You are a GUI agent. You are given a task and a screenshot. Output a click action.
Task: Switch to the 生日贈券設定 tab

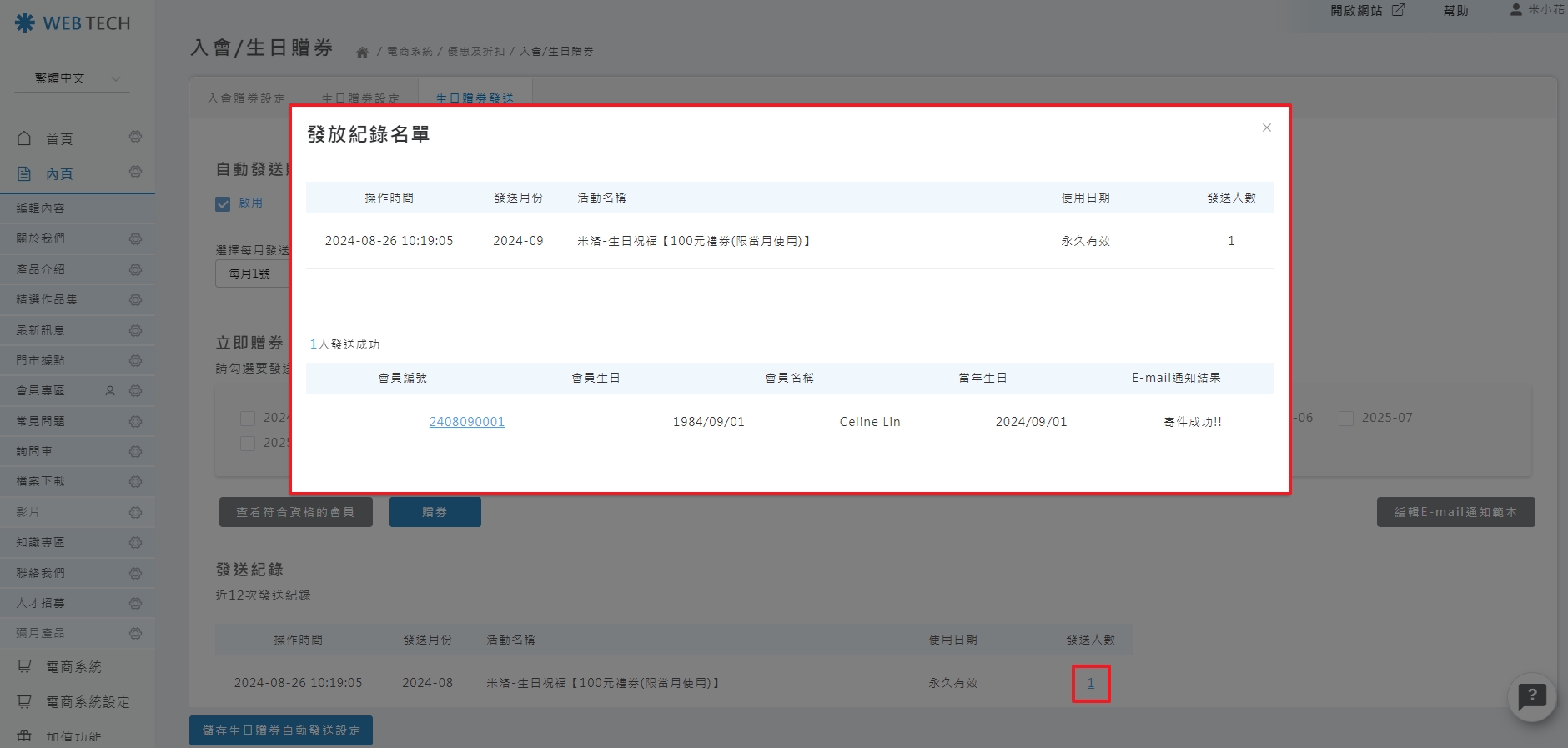[360, 98]
